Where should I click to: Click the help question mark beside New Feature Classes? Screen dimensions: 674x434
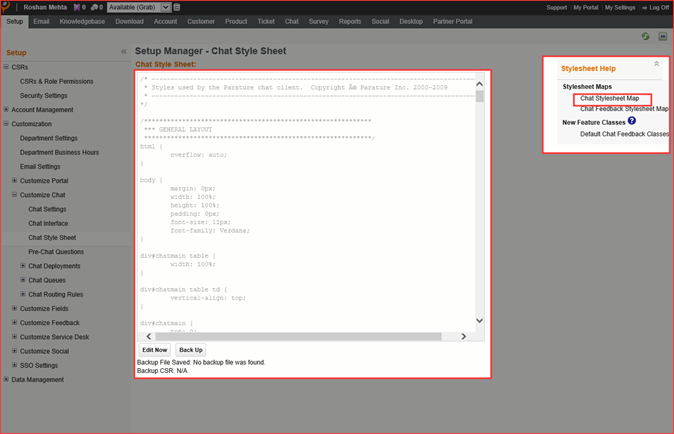[631, 121]
